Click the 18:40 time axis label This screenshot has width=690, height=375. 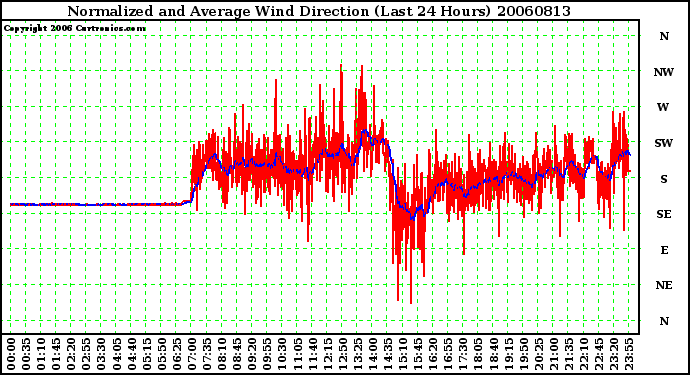[493, 354]
